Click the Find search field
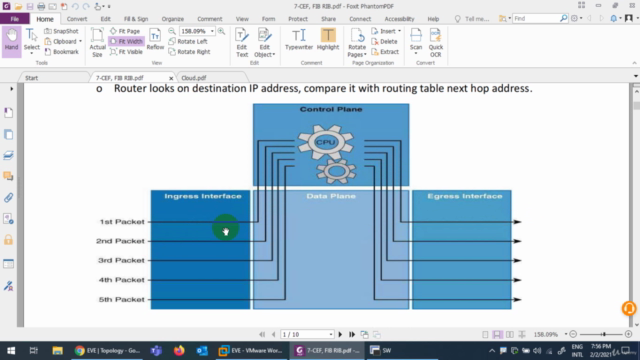 (x=536, y=18)
